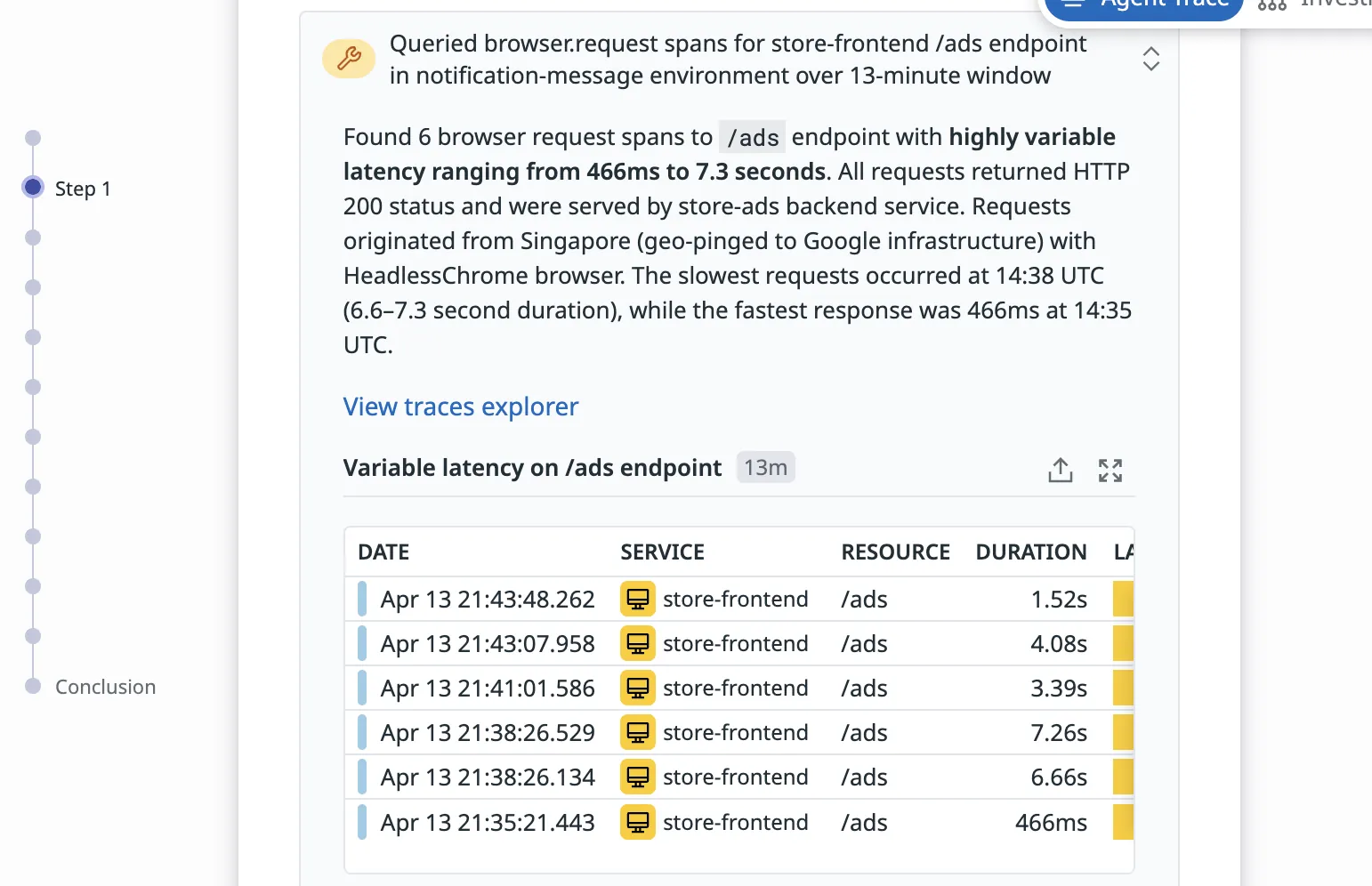Open the 13m time range badge
Screen dimensions: 1372x886
765,466
